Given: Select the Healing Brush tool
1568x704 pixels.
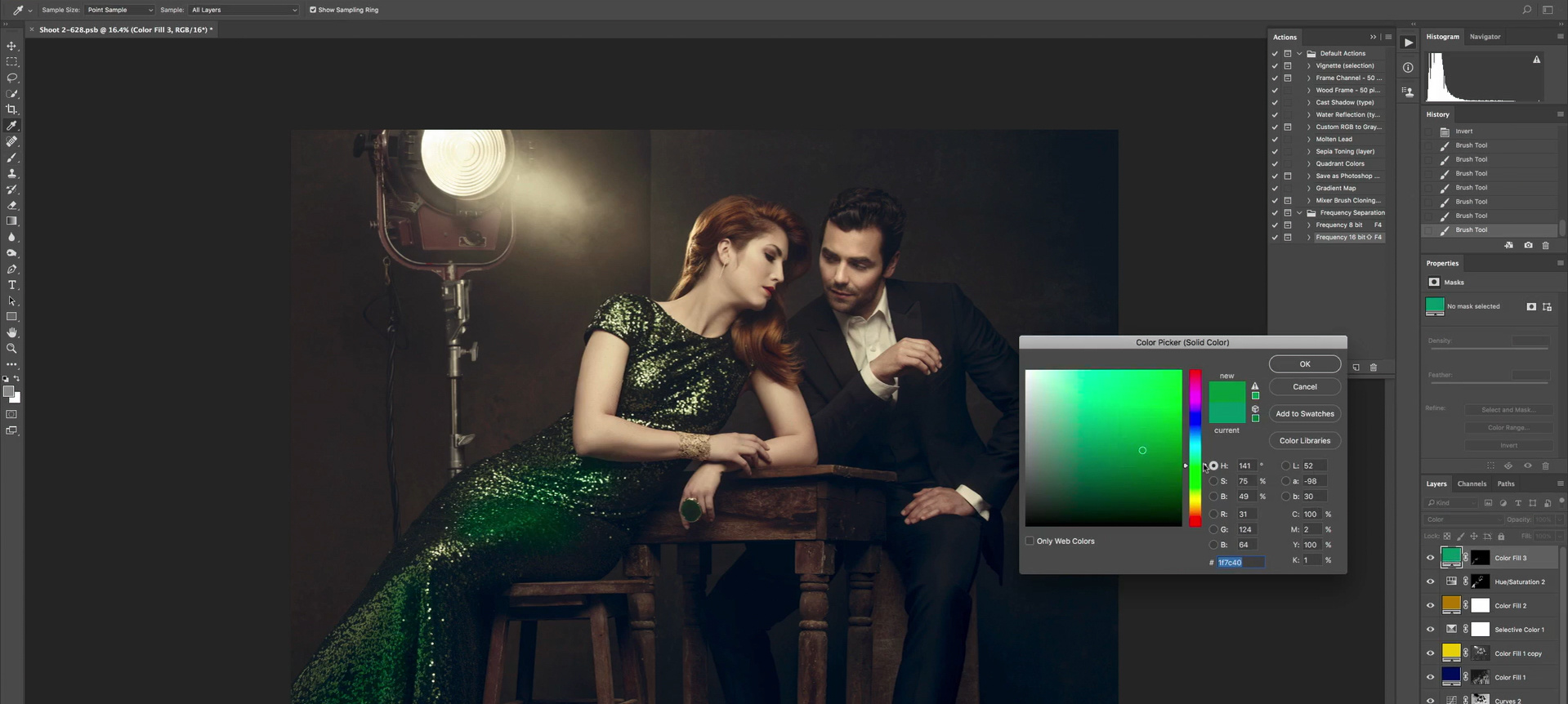Looking at the screenshot, I should coord(11,141).
